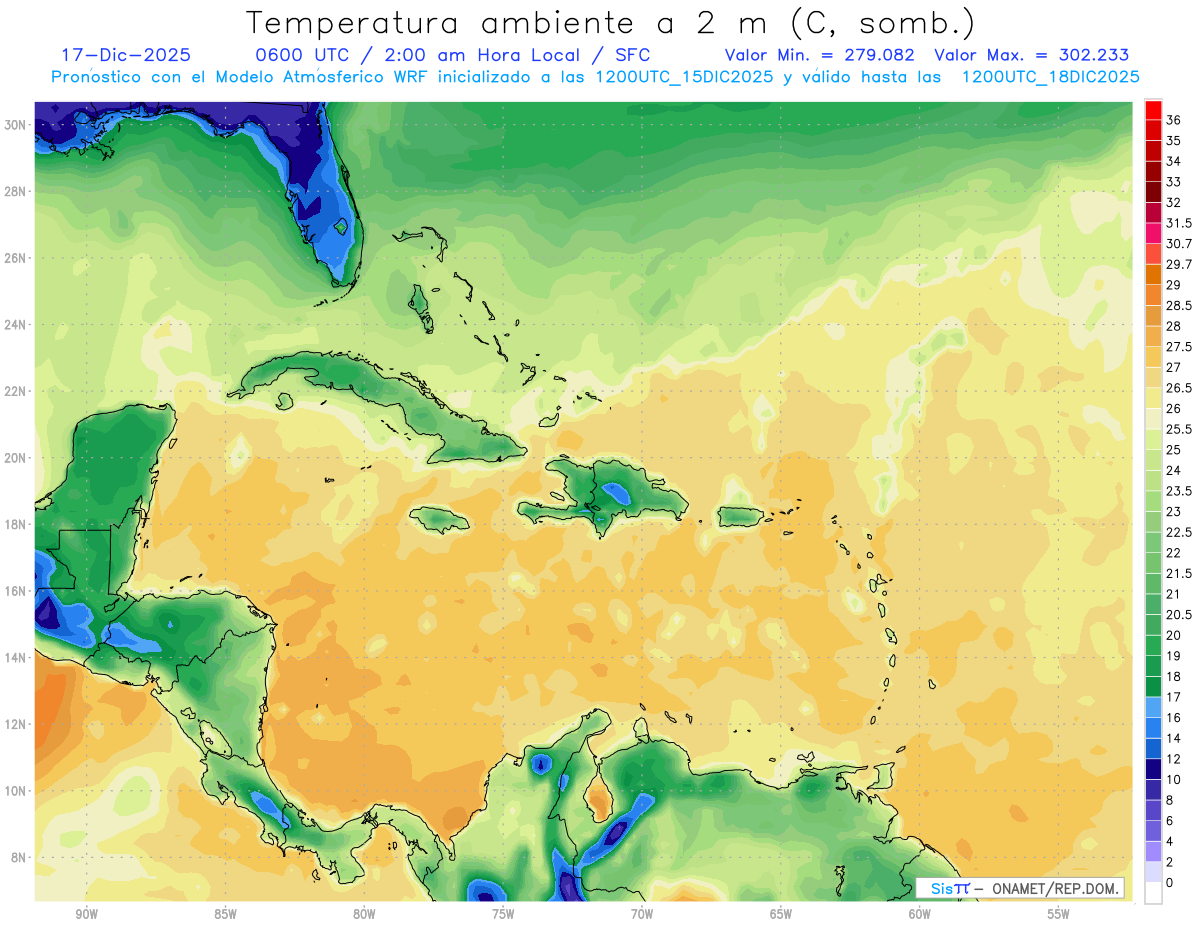This screenshot has height=927, width=1200.
Task: Click the colorbar value "34"
Action: click(x=1174, y=161)
